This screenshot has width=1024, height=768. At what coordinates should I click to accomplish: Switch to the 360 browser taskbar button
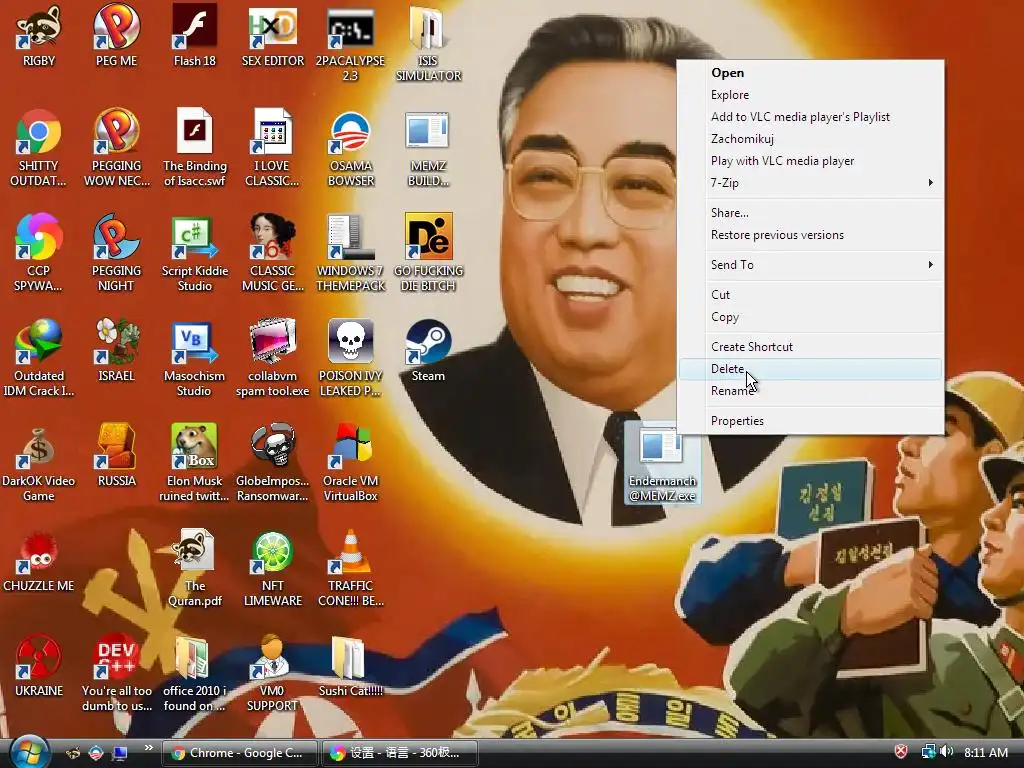tap(400, 753)
